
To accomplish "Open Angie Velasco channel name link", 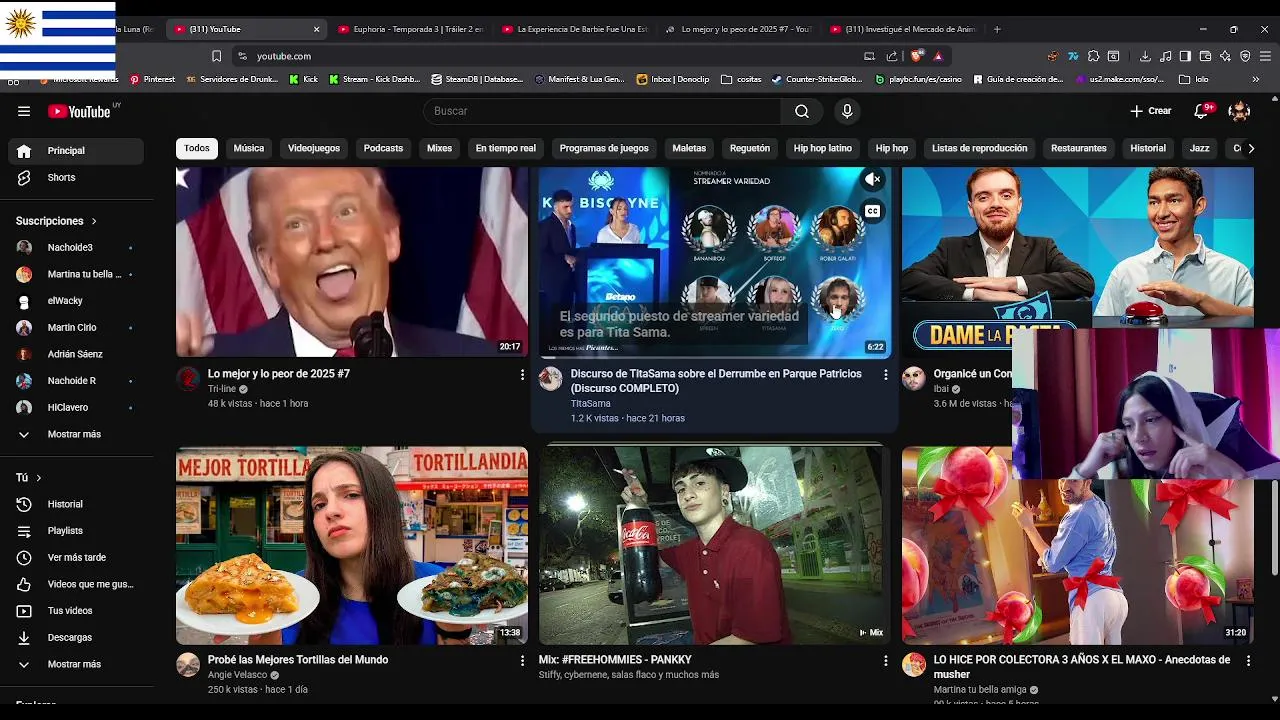I will pyautogui.click(x=237, y=675).
